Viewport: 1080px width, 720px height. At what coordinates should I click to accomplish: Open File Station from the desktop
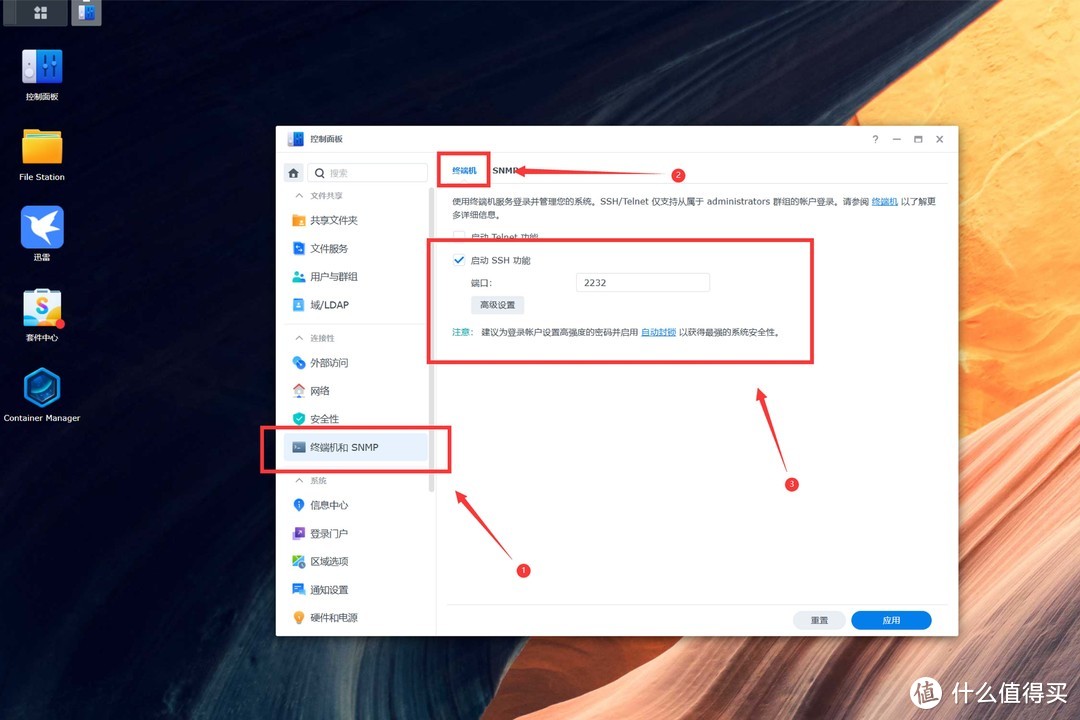click(41, 145)
